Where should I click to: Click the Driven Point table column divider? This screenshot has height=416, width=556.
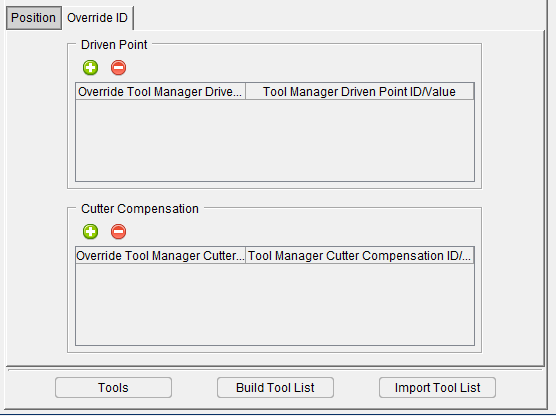[x=245, y=91]
